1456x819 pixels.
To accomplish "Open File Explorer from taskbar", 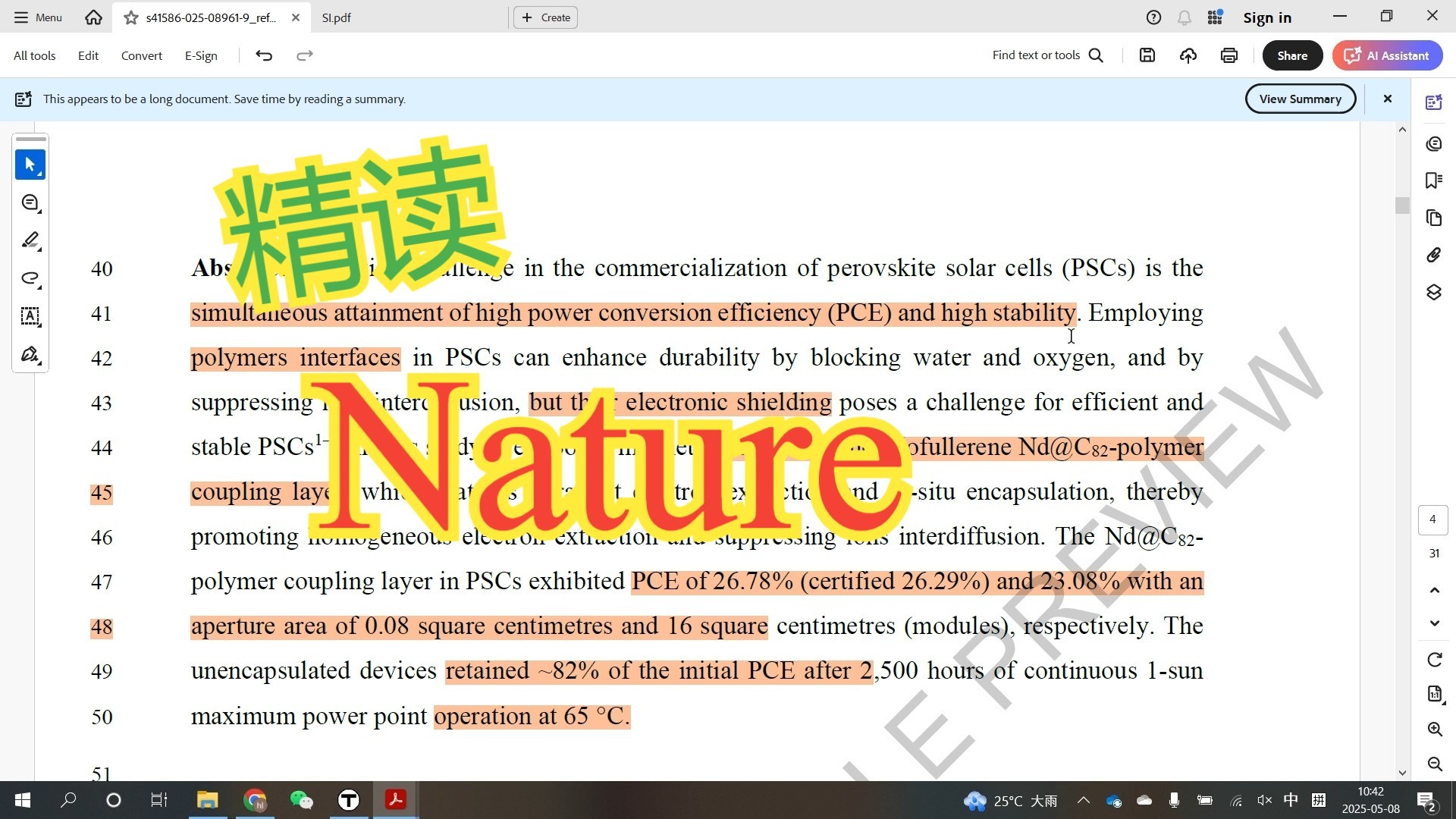I will [207, 800].
